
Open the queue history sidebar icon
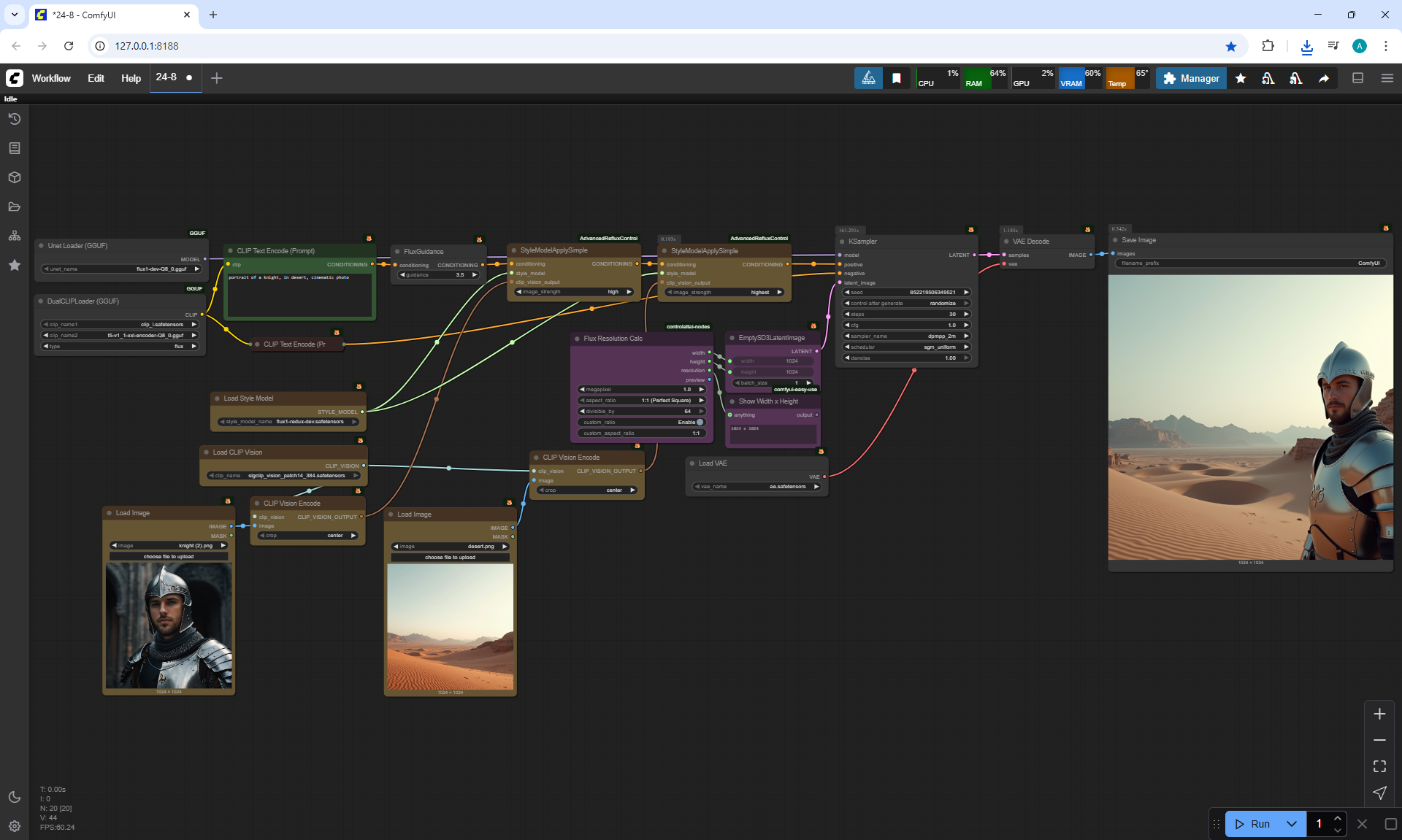(x=15, y=119)
